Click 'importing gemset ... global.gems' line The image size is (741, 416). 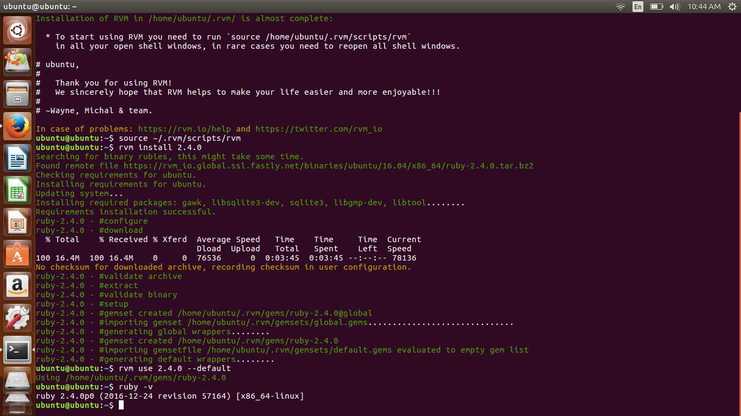[275, 322]
